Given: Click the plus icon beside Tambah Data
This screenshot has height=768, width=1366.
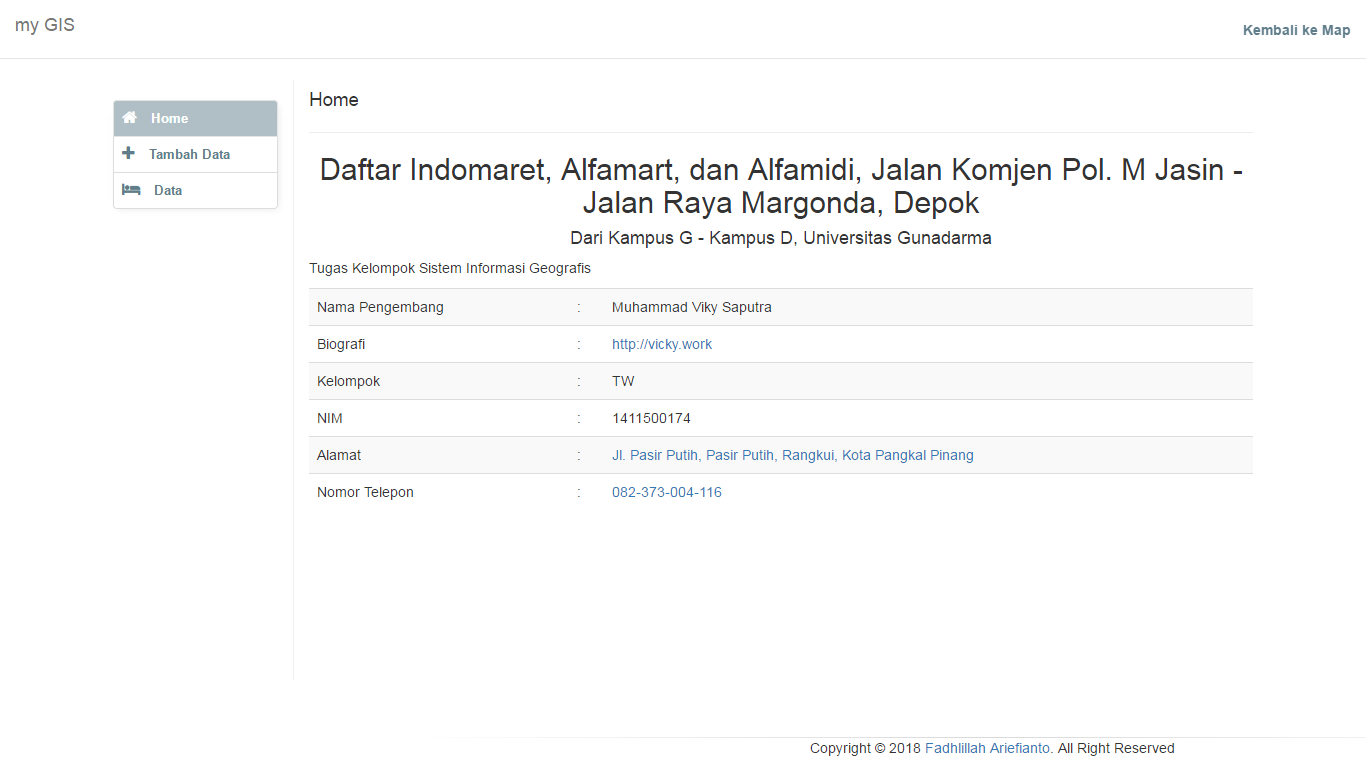Looking at the screenshot, I should point(128,154).
